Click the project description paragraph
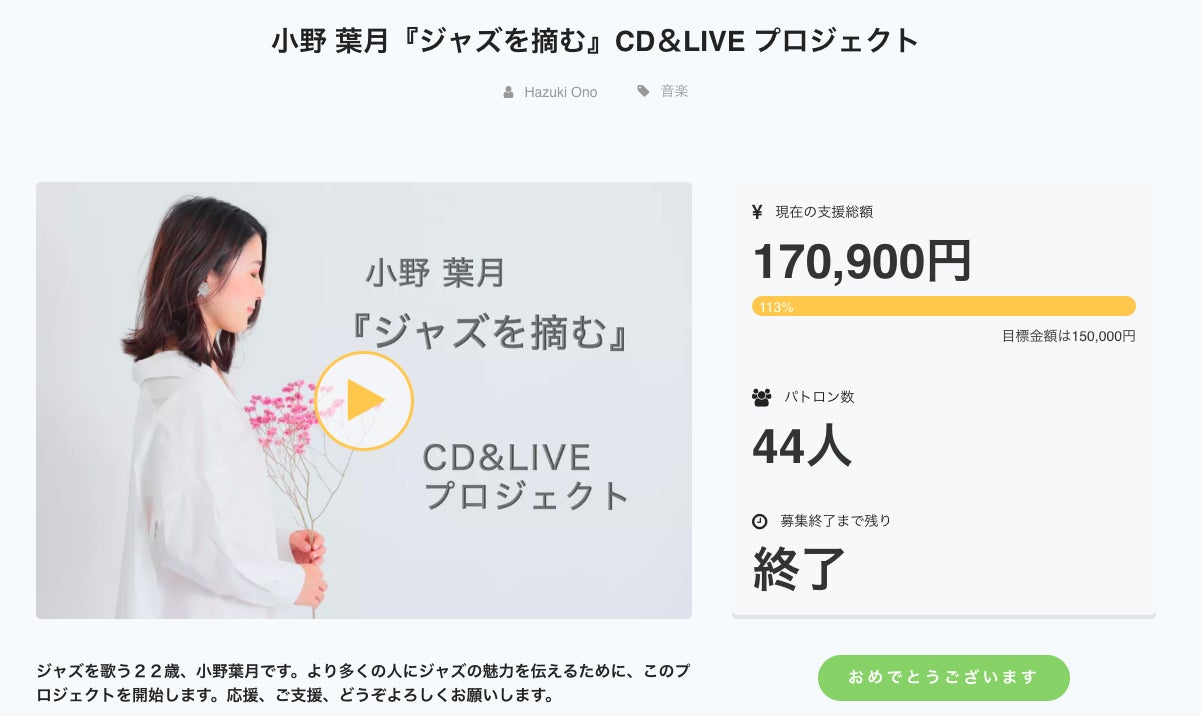The height and width of the screenshot is (716, 1201). click(x=362, y=682)
